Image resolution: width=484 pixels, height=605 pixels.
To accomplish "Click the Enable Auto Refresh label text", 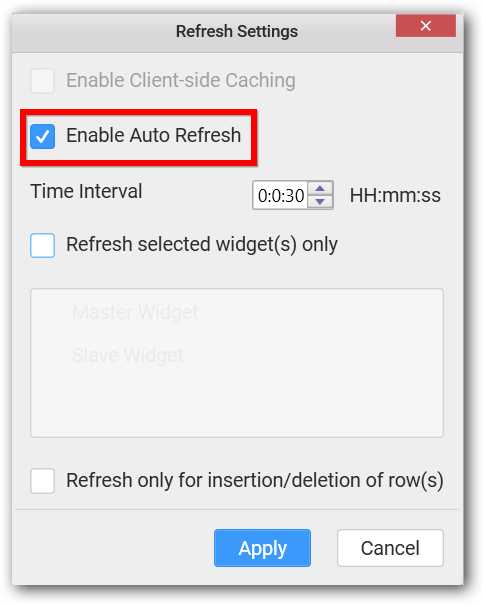I will point(154,135).
